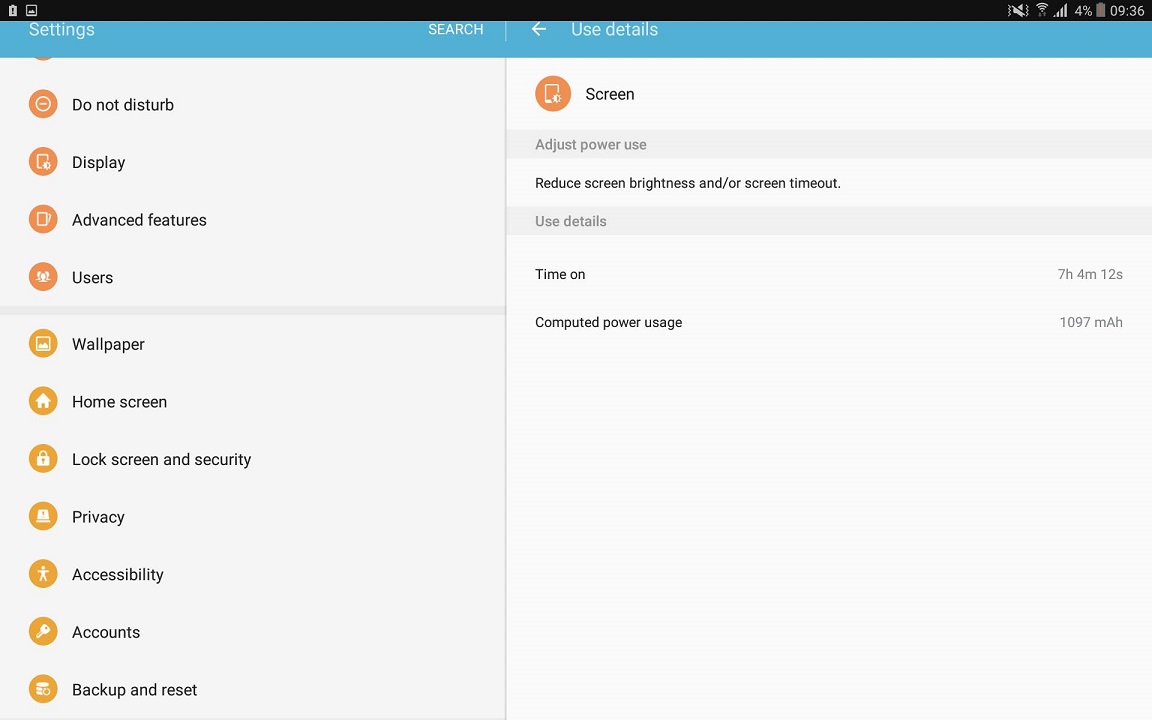This screenshot has width=1152, height=720.
Task: Tap the Do not disturb icon
Action: [43, 104]
